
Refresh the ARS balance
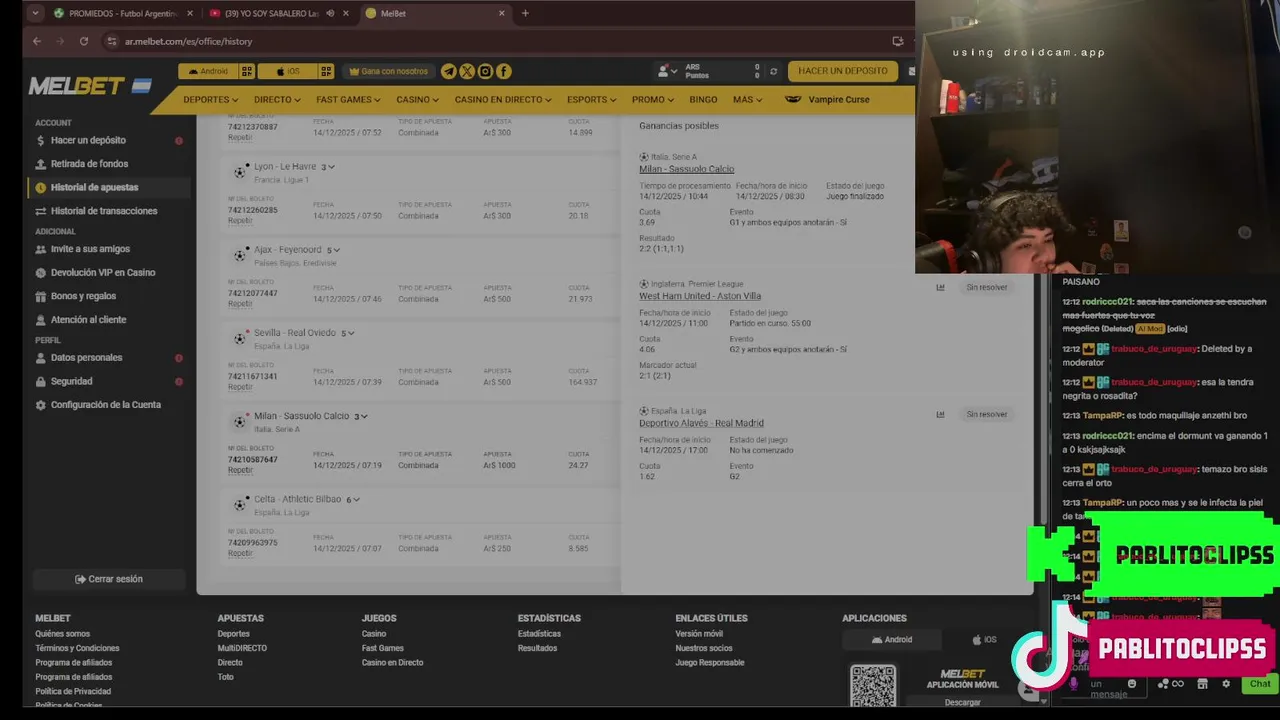773,71
